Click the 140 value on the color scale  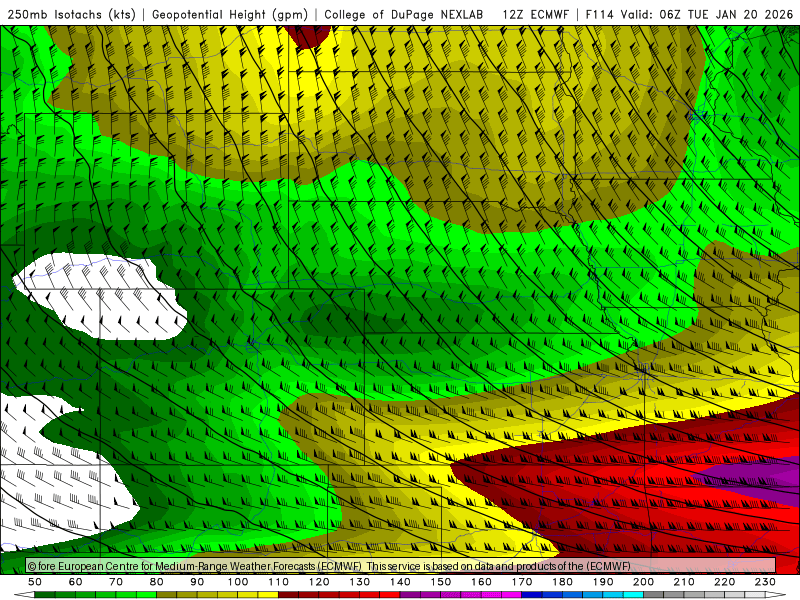coord(400,582)
